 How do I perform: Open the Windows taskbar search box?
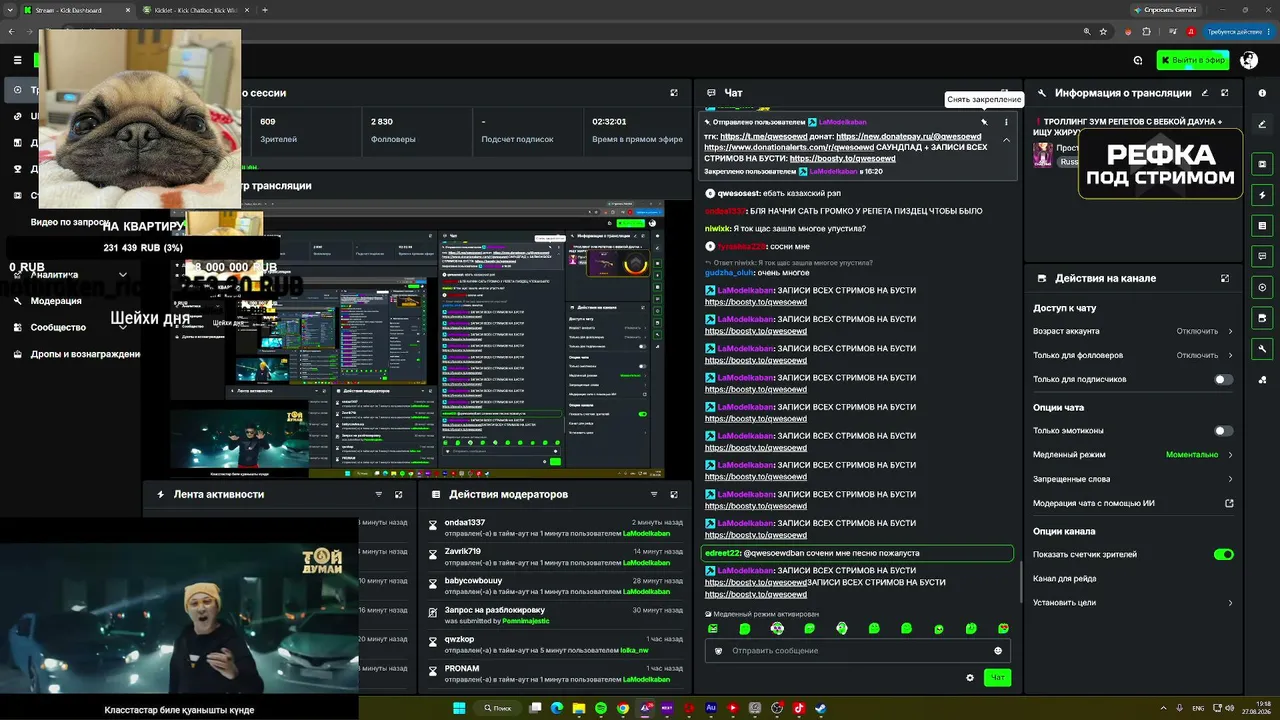[498, 708]
